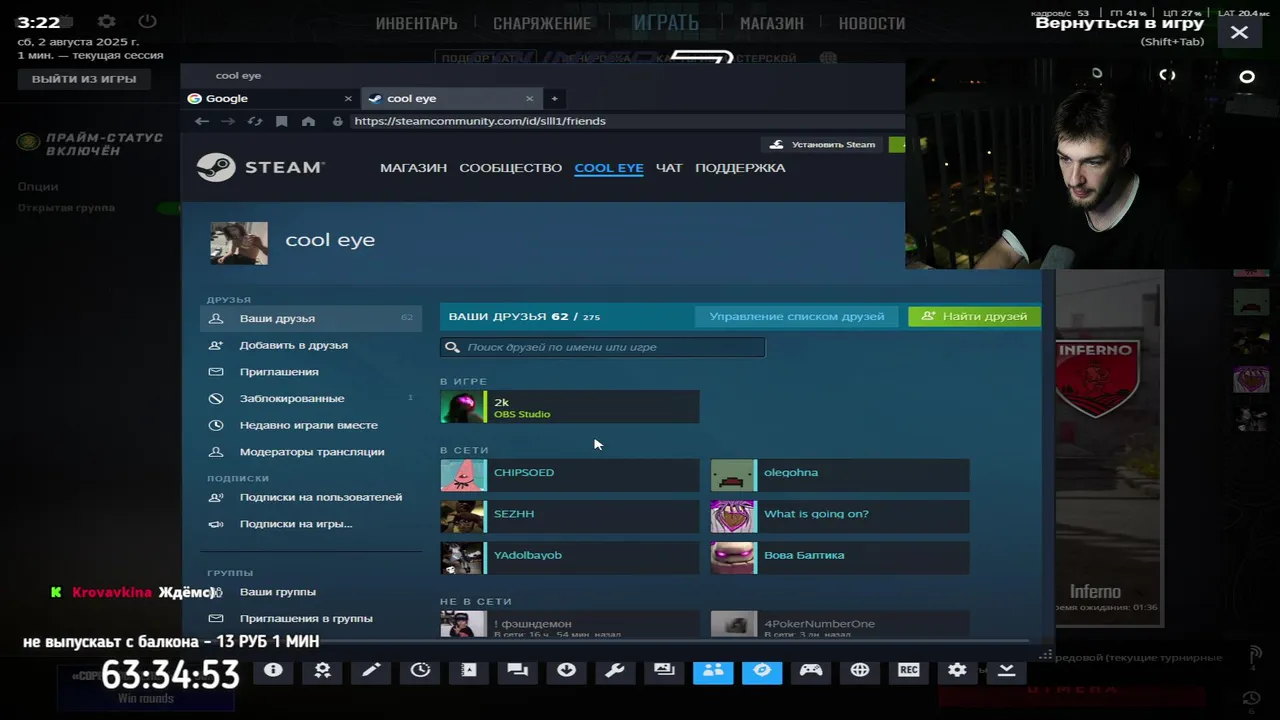The image size is (1280, 720).
Task: Open СООБЩЕСТВО in Steam navigation
Action: coord(510,167)
